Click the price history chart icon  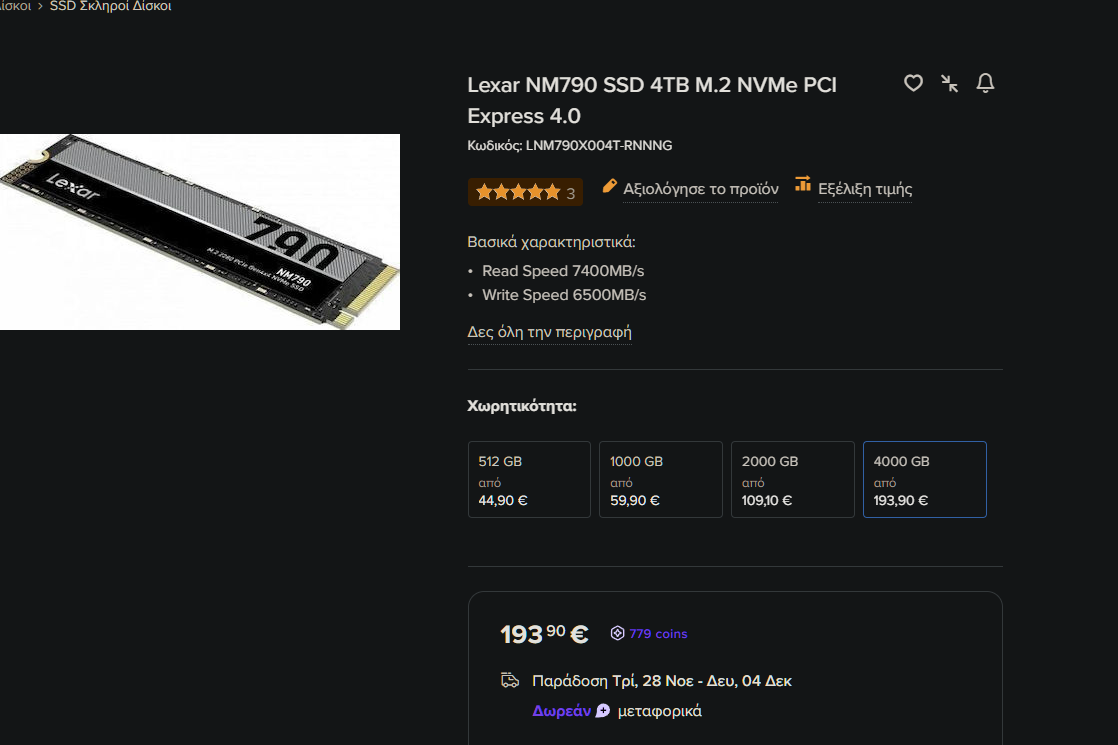tap(802, 184)
